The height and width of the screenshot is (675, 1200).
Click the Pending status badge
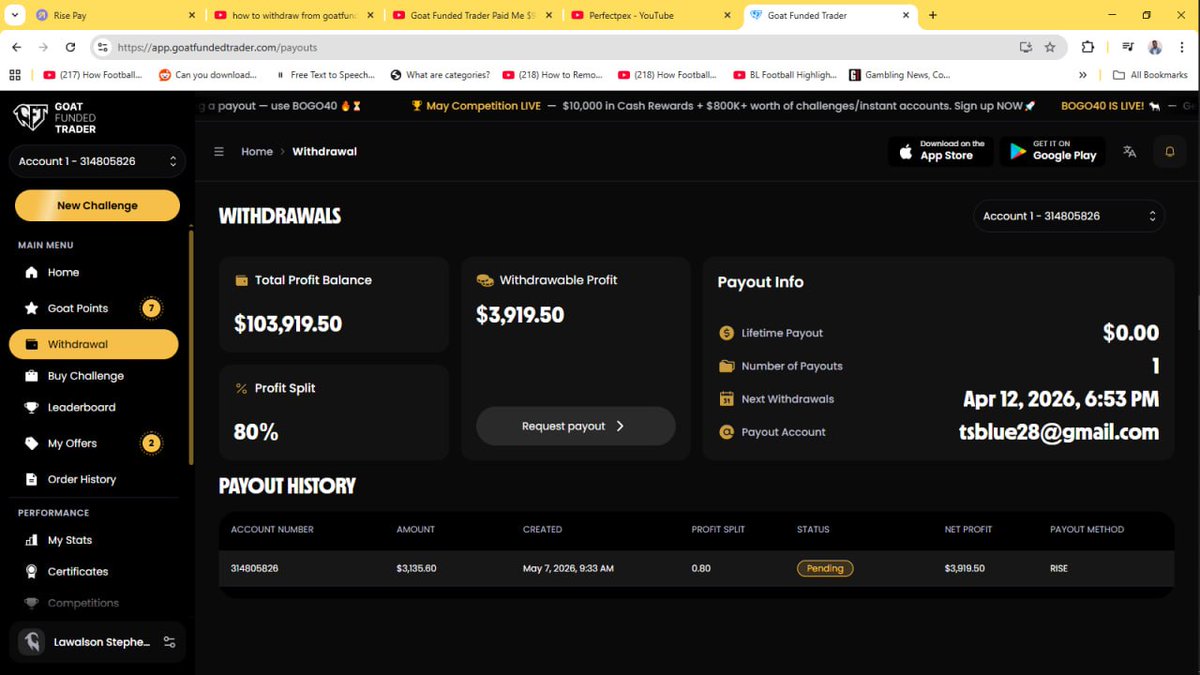[825, 568]
